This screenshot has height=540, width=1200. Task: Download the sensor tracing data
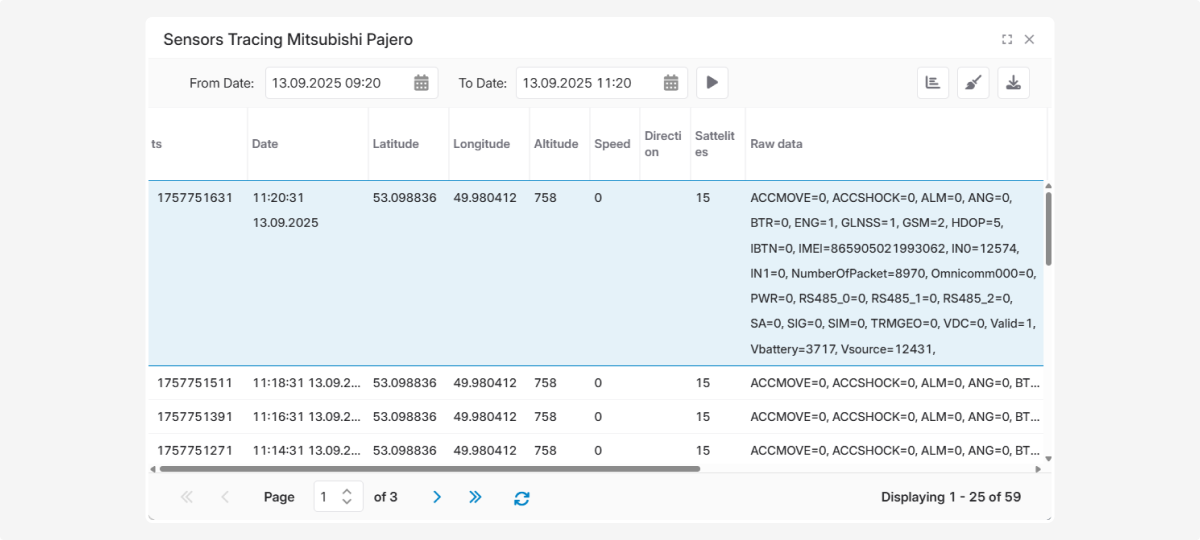pyautogui.click(x=1013, y=83)
